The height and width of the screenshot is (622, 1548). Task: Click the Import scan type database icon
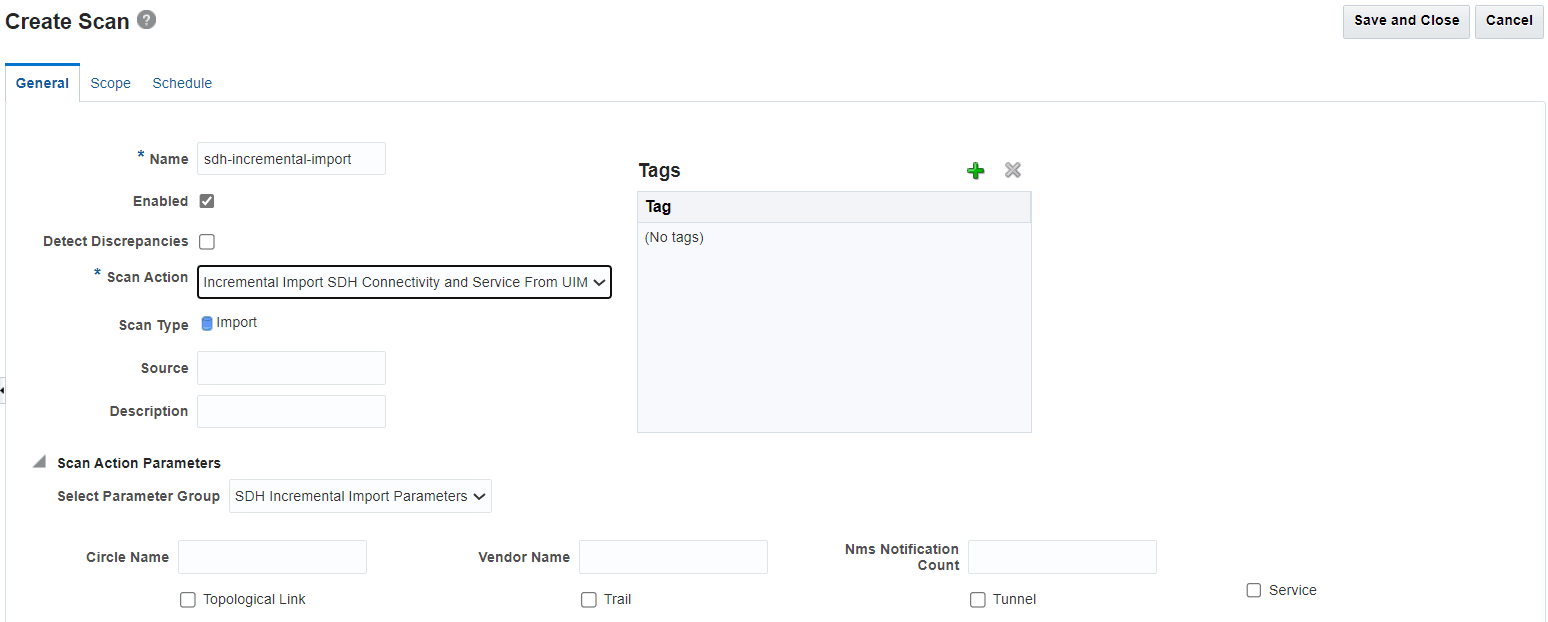click(207, 323)
